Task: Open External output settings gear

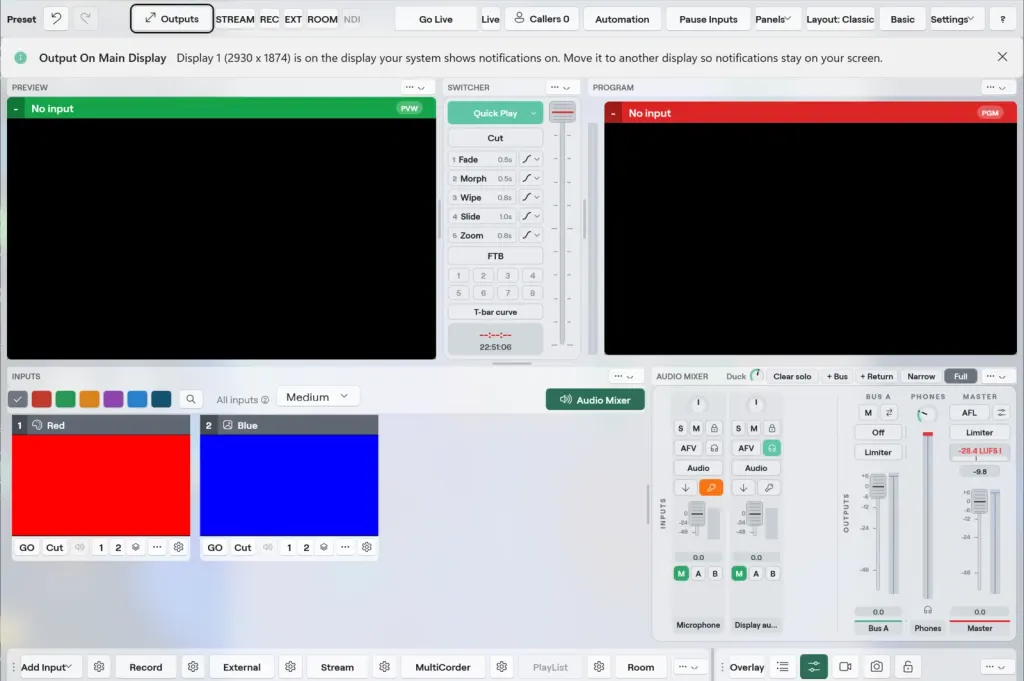Action: coord(290,667)
